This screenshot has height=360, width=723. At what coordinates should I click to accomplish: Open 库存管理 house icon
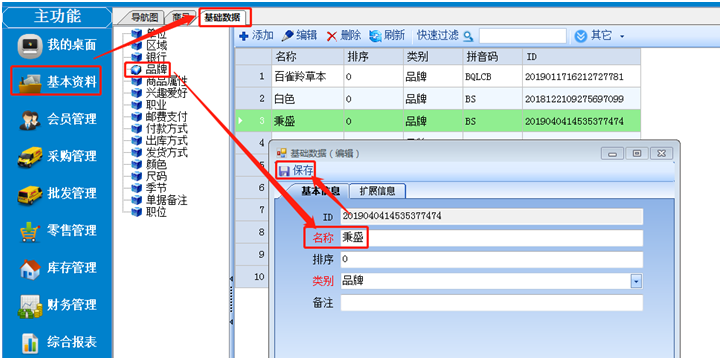tap(30, 268)
